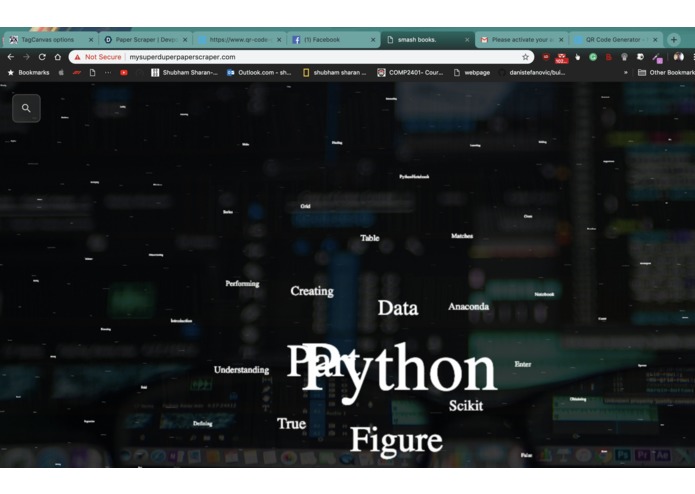Close the Facebook tab

373,39
